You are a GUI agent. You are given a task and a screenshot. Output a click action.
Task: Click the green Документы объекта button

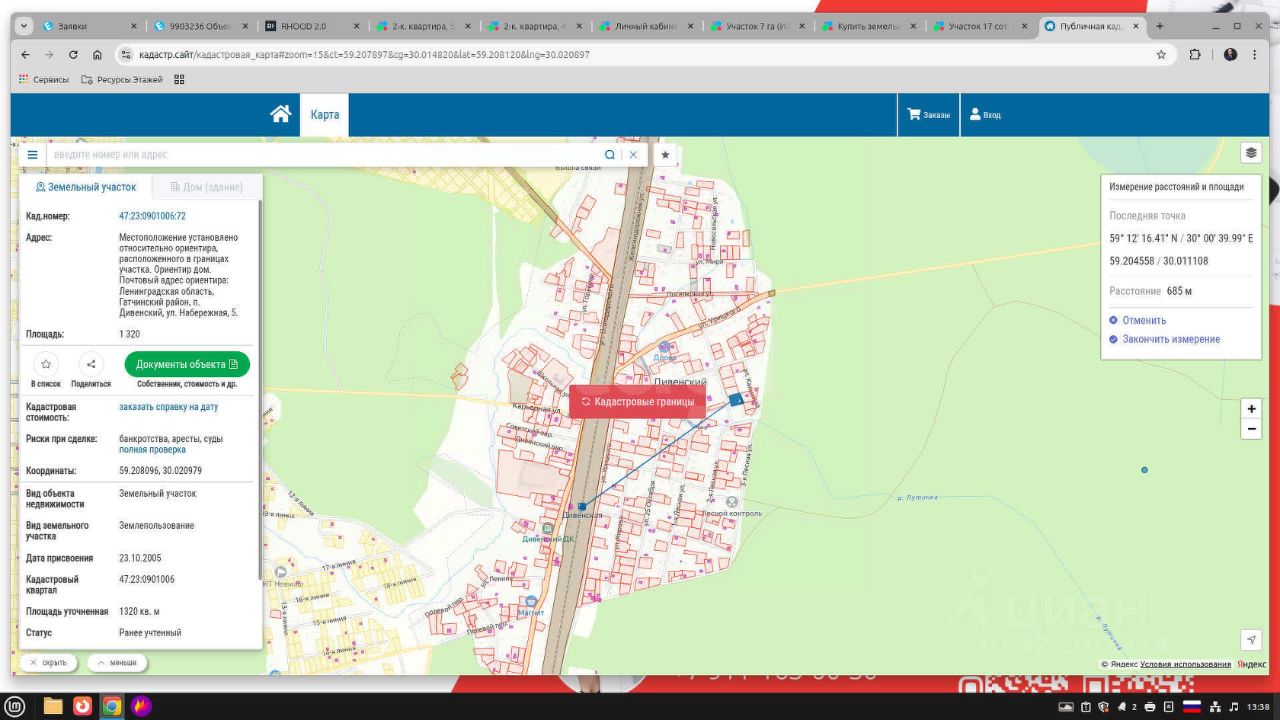click(x=187, y=364)
